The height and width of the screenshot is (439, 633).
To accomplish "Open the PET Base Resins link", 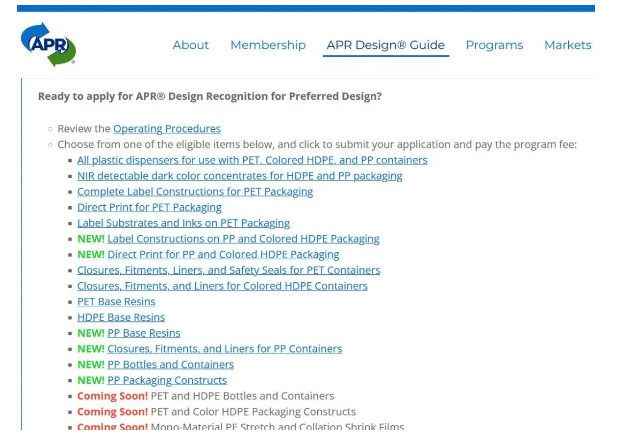I will (x=116, y=302).
